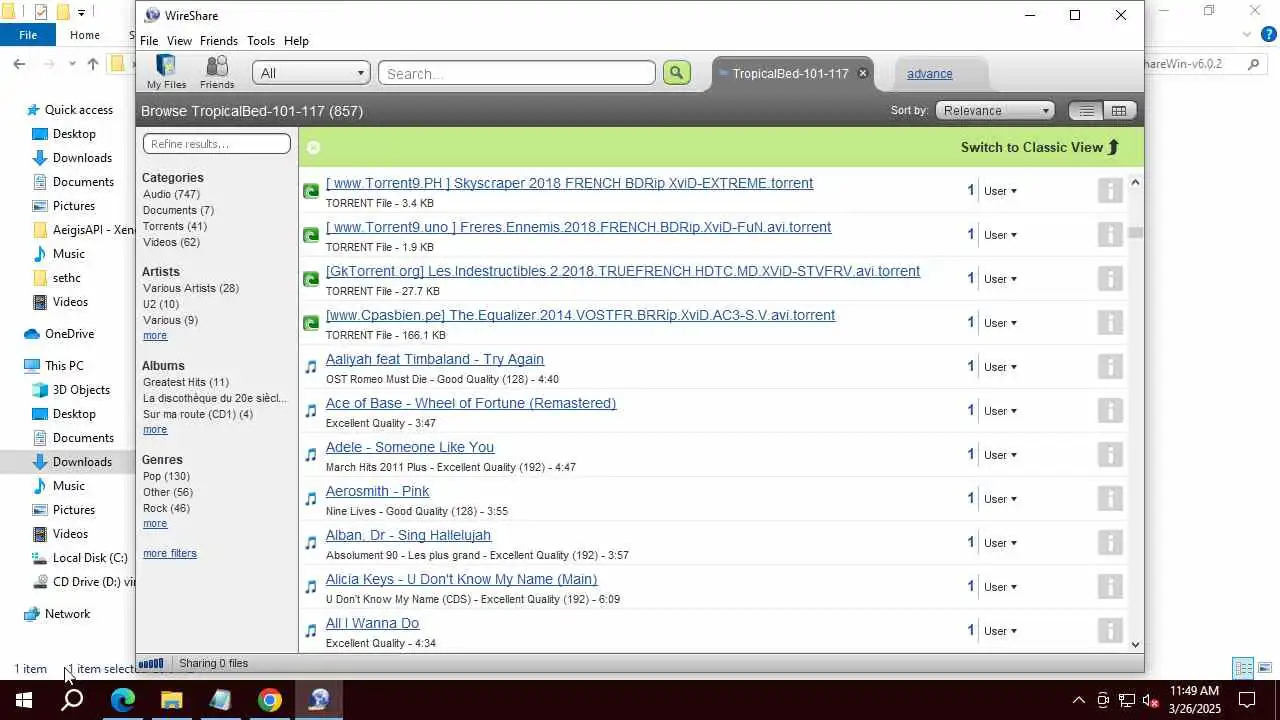Show more Genres via more link
The height and width of the screenshot is (720, 1280).
tap(155, 523)
